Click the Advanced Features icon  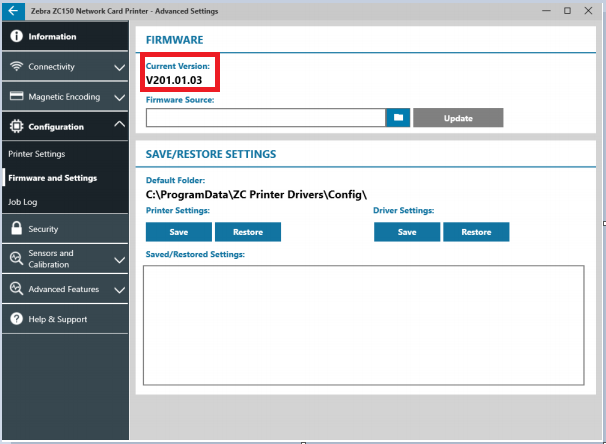click(x=17, y=289)
